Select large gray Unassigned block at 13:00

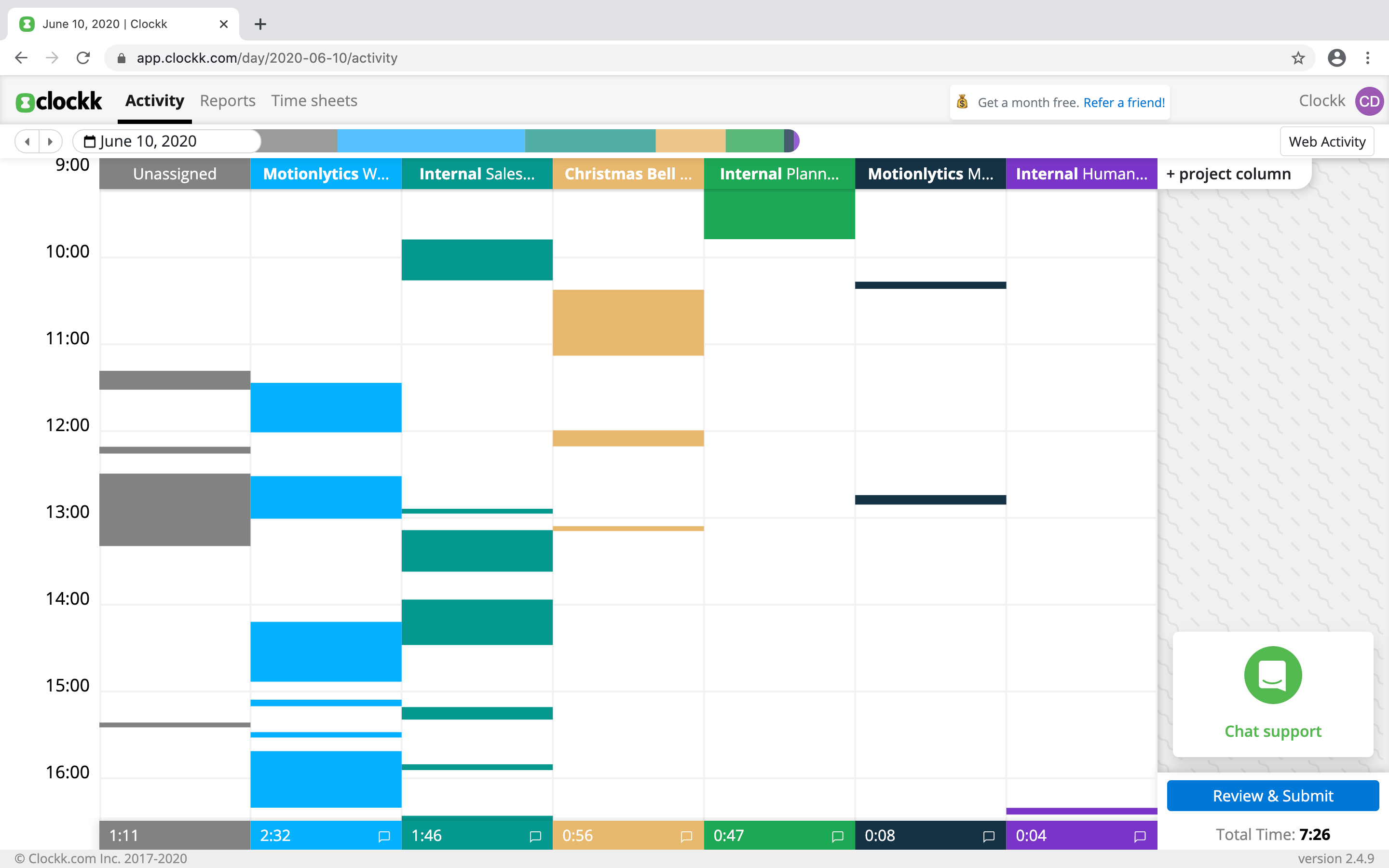[175, 510]
